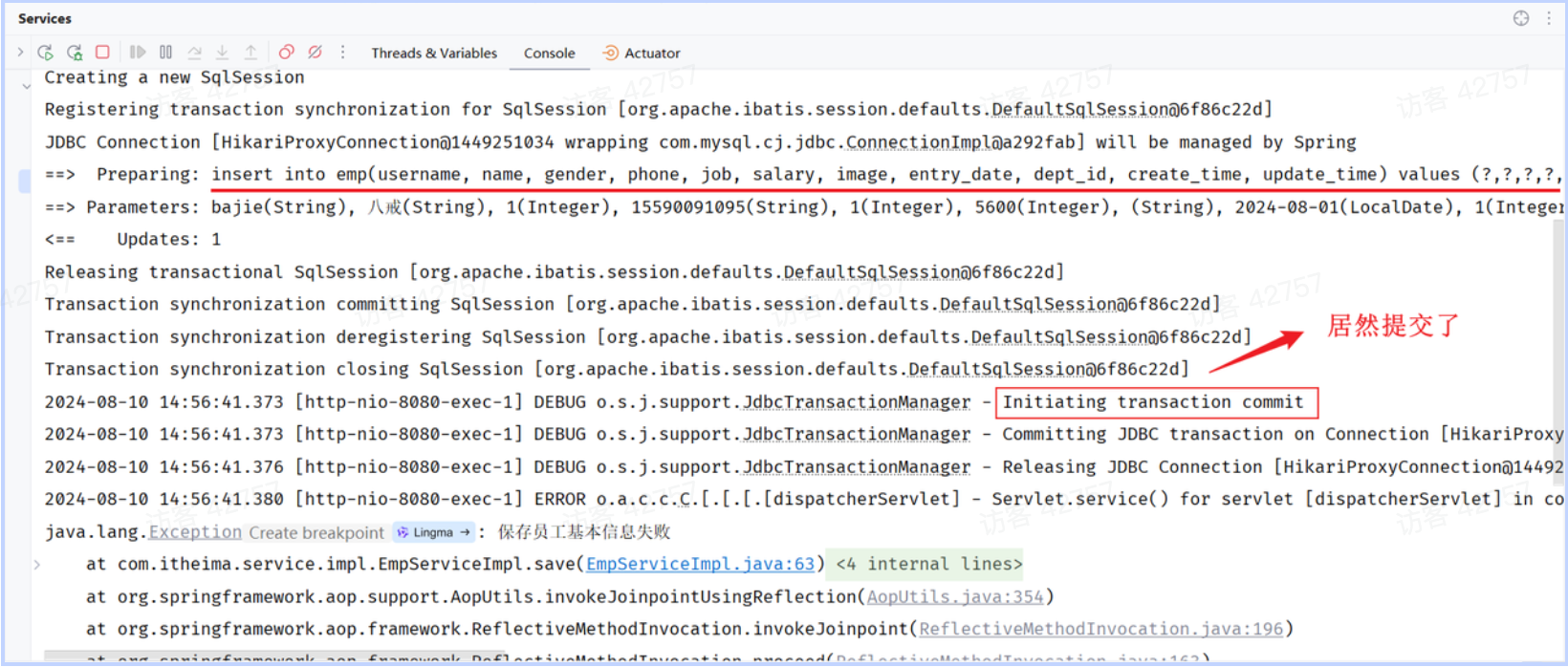
Task: Click the Step Over icon
Action: coord(194,53)
